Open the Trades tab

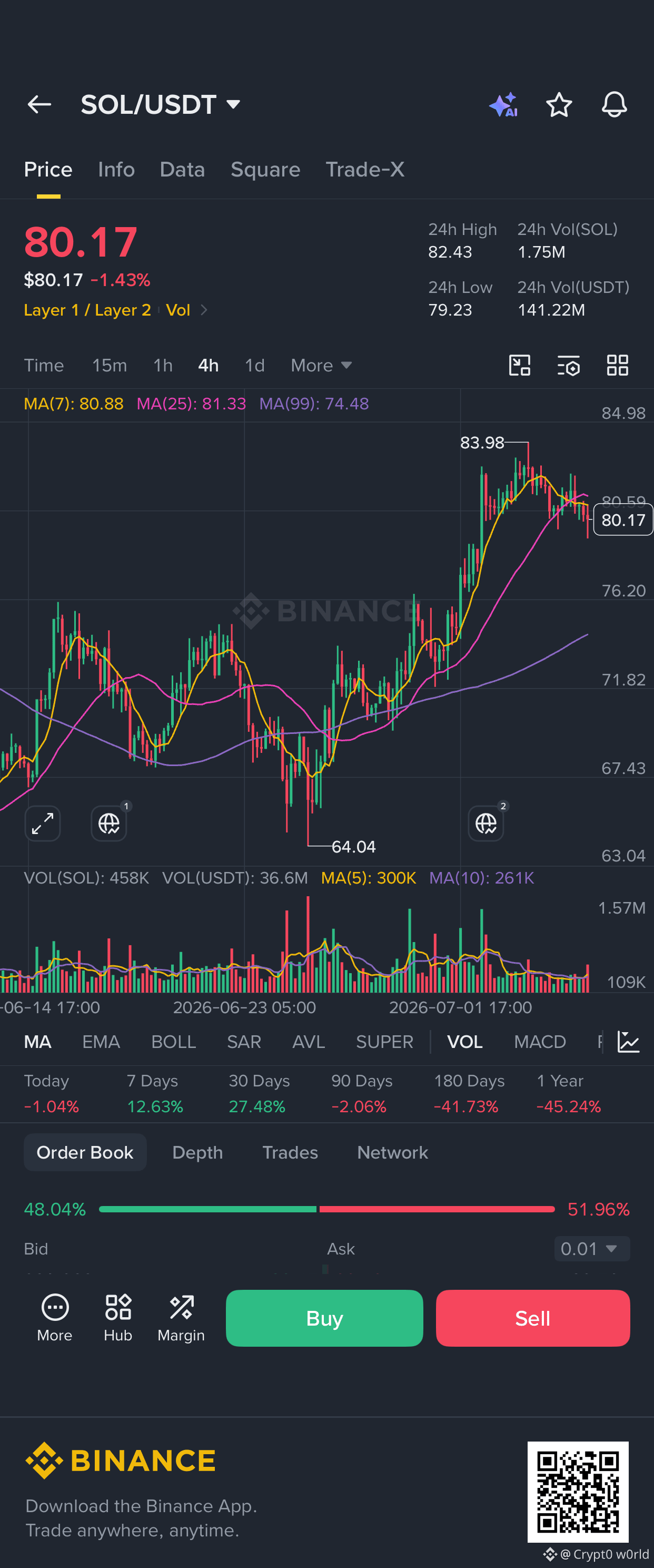click(290, 1152)
